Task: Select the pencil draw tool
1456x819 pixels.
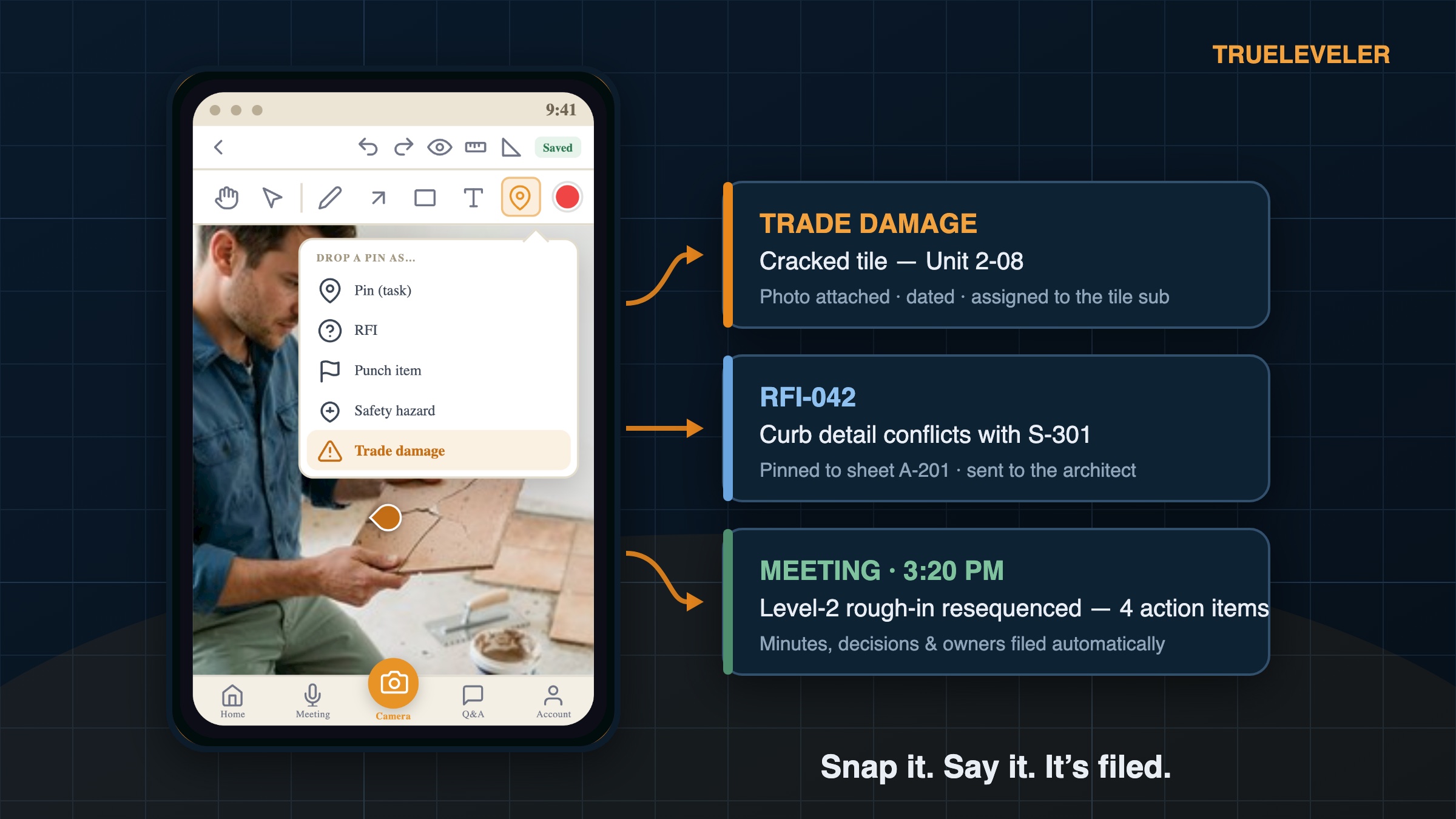Action: (330, 198)
